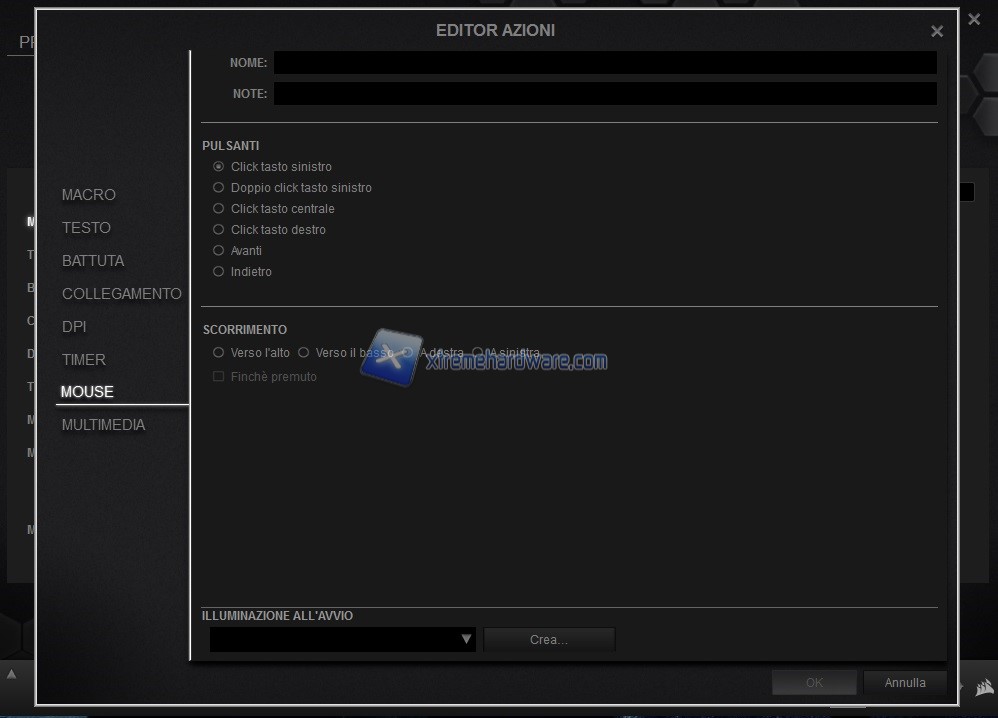Viewport: 998px width, 718px height.
Task: Select the BATTUTA section
Action: 93,261
